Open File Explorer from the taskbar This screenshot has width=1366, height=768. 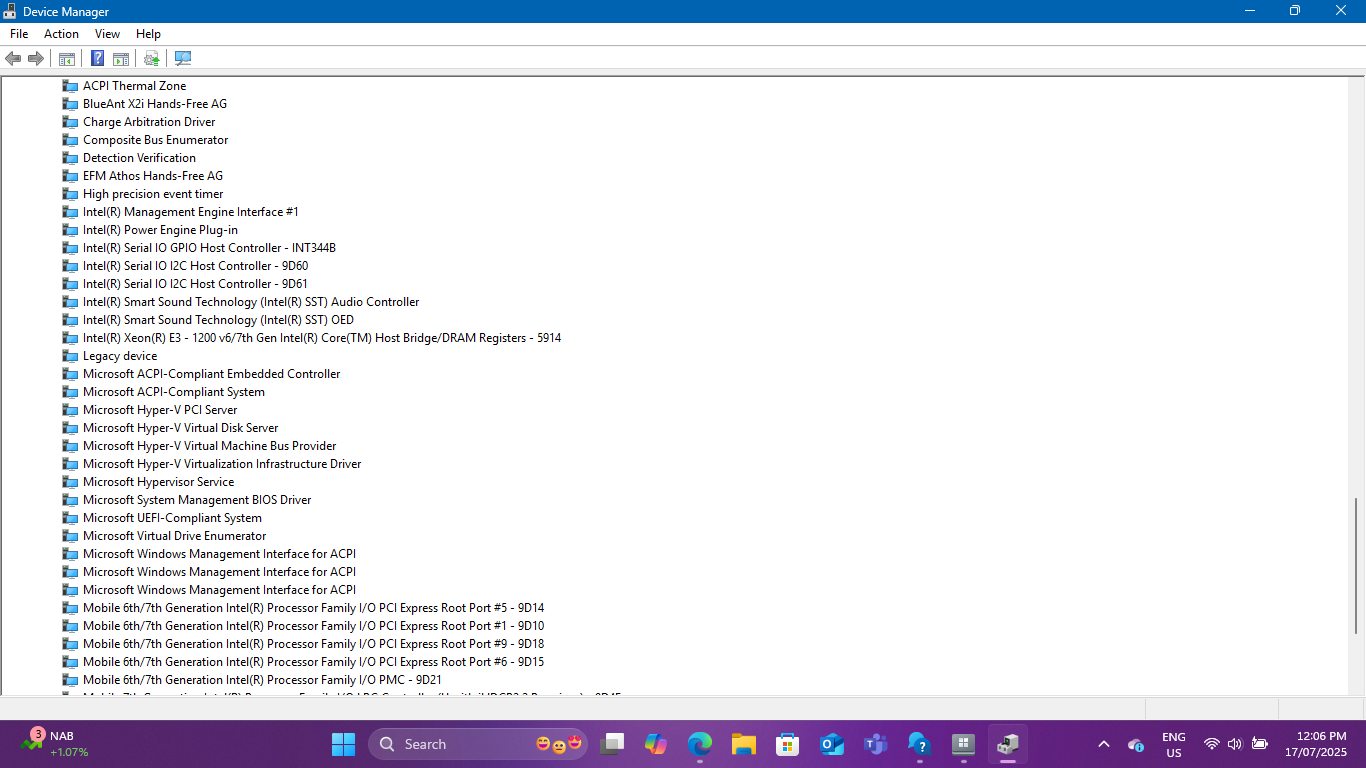point(744,744)
